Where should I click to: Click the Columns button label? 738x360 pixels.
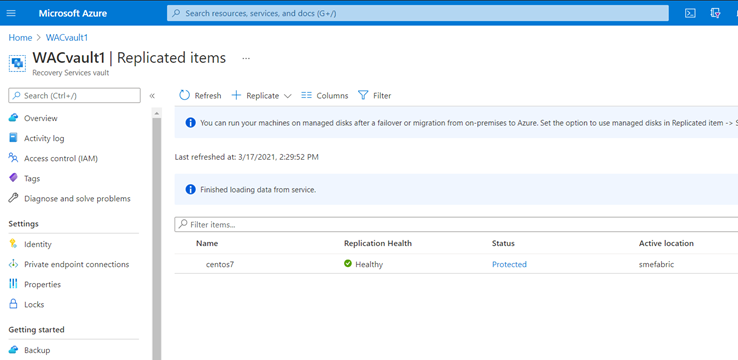(x=332, y=96)
